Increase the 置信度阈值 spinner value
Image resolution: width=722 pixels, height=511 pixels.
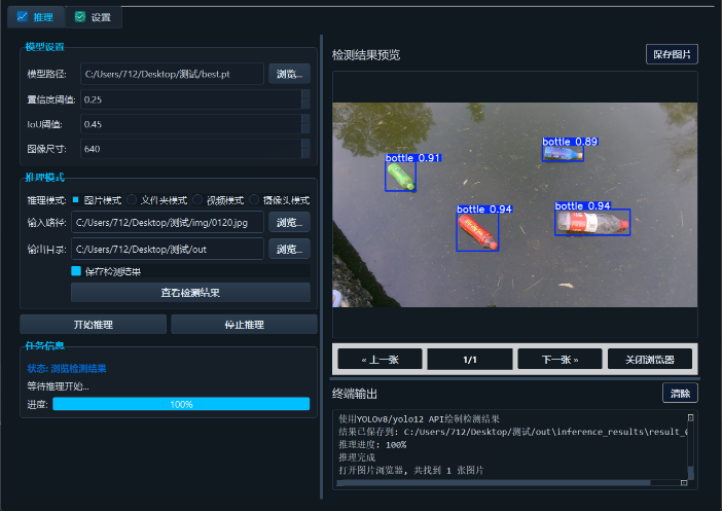point(305,94)
